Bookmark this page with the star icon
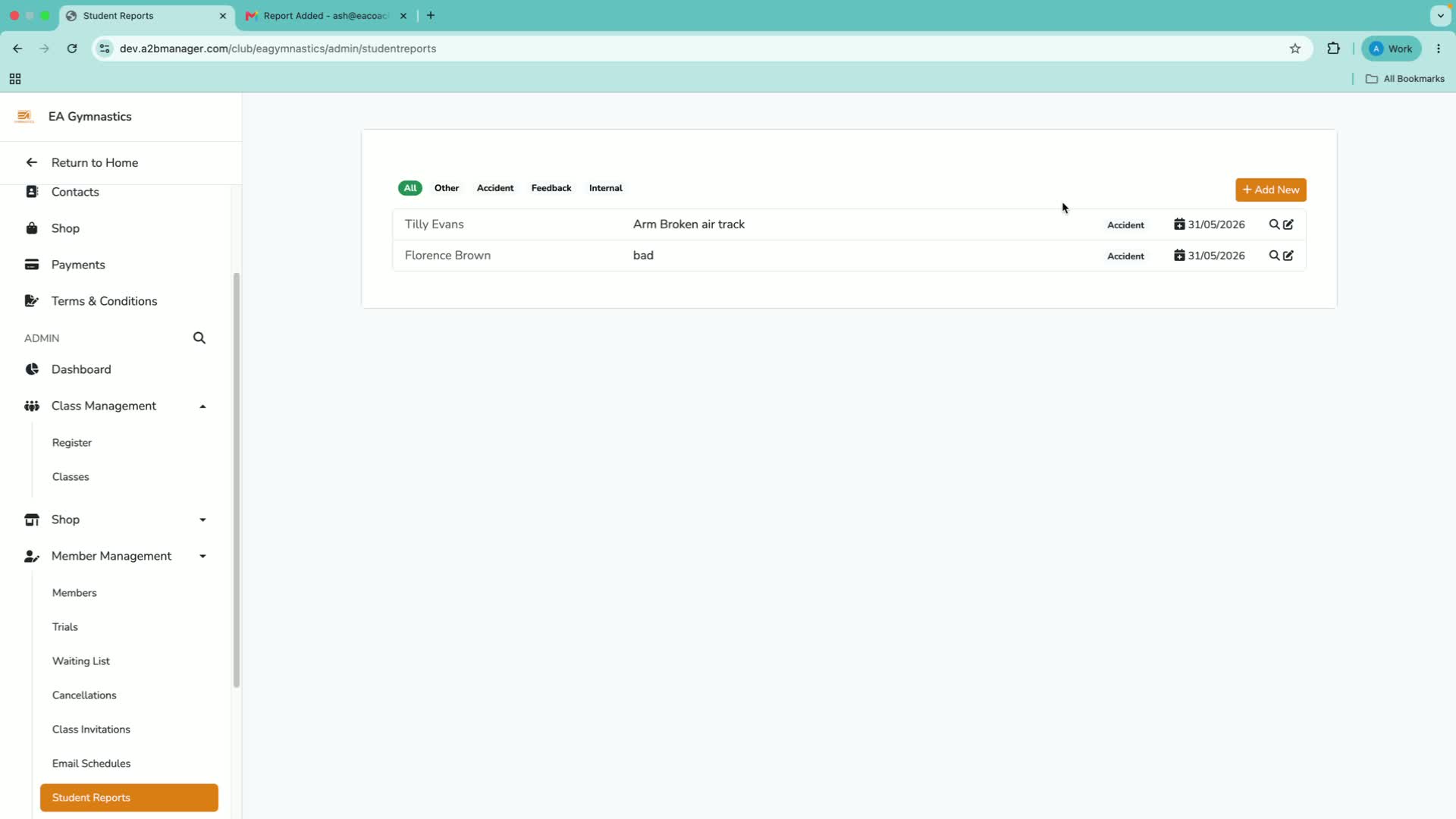 click(x=1295, y=49)
